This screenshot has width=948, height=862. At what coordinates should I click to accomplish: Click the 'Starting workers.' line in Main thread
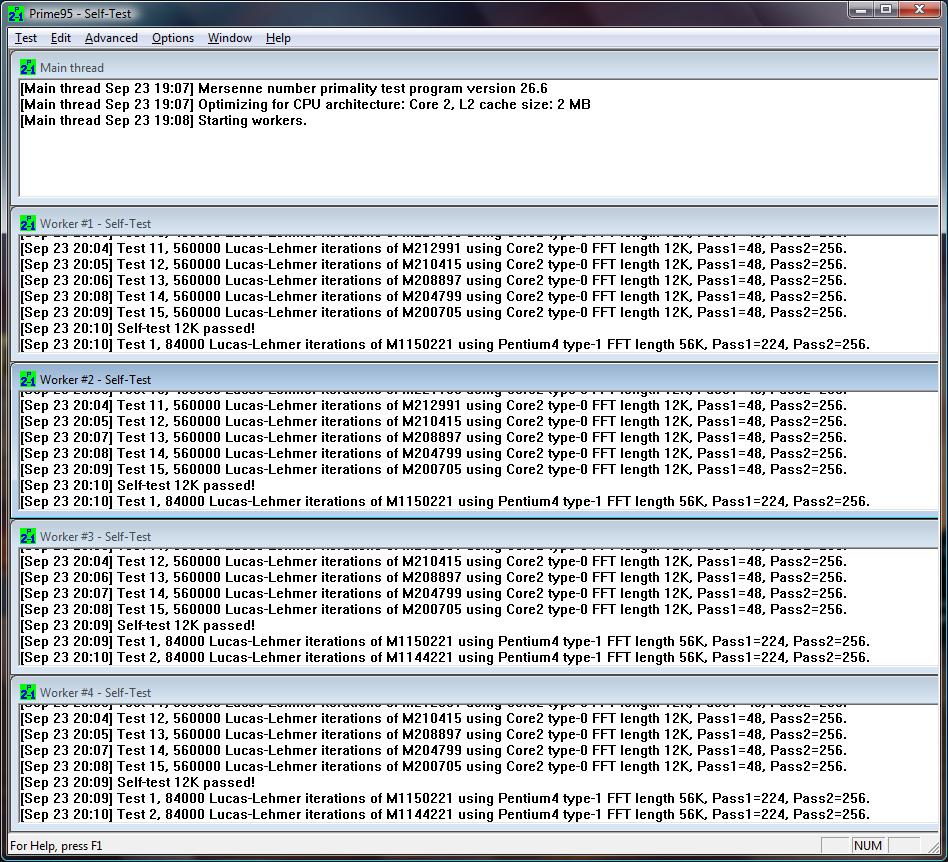point(164,120)
